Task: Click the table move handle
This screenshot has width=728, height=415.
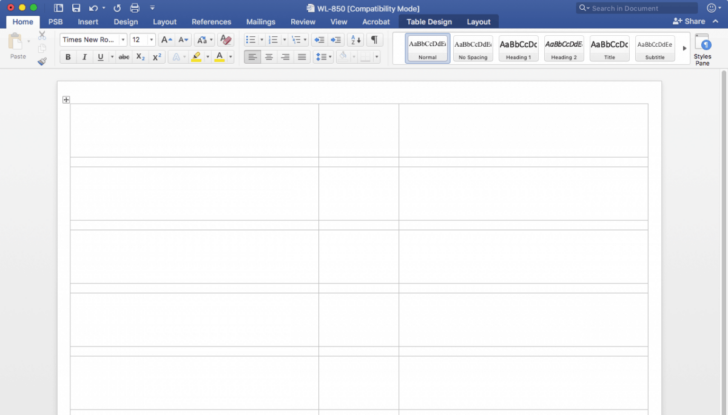Action: coord(66,99)
